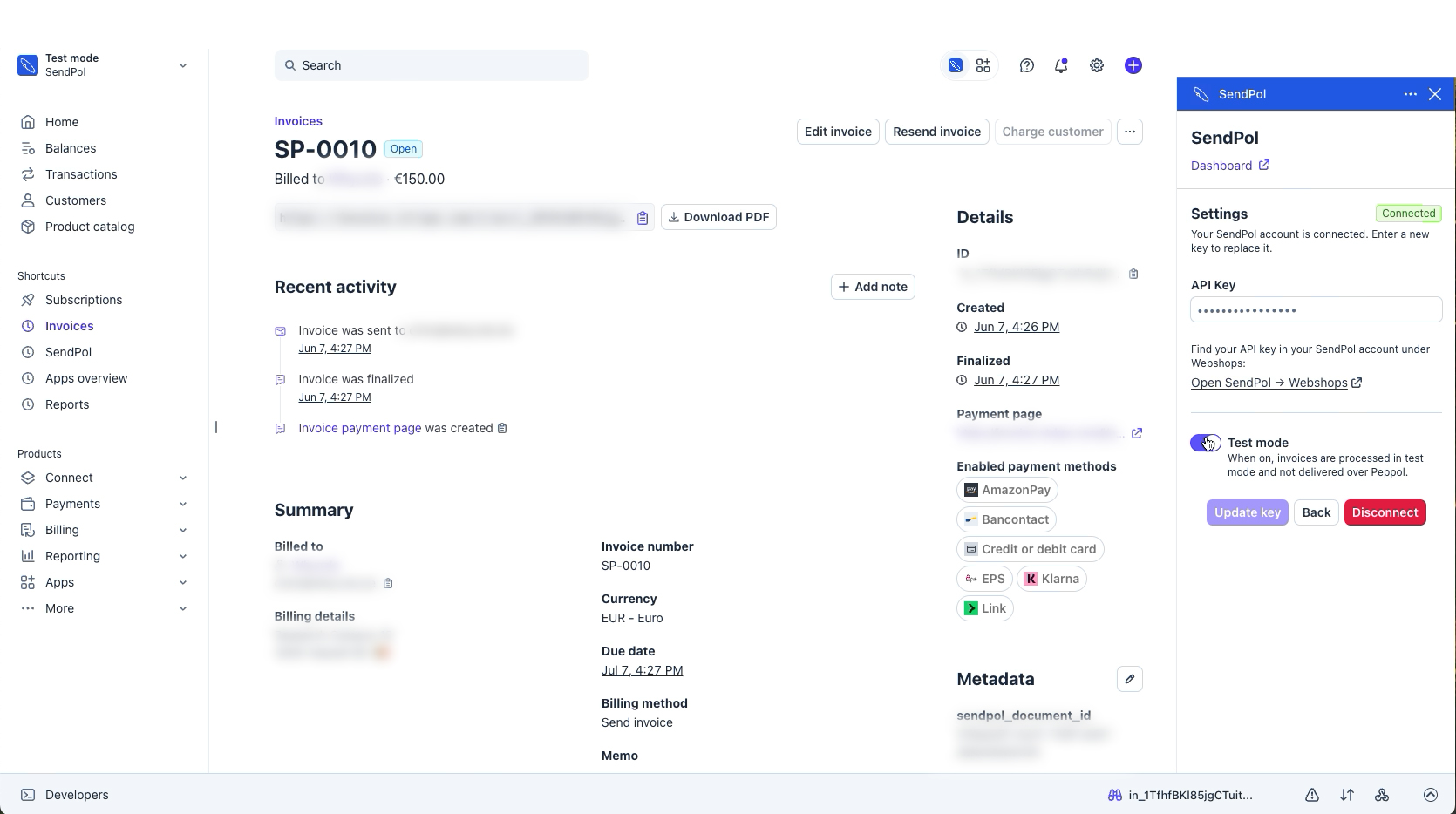Copy the invoice link with clipboard icon
This screenshot has width=1456, height=814.
(643, 218)
